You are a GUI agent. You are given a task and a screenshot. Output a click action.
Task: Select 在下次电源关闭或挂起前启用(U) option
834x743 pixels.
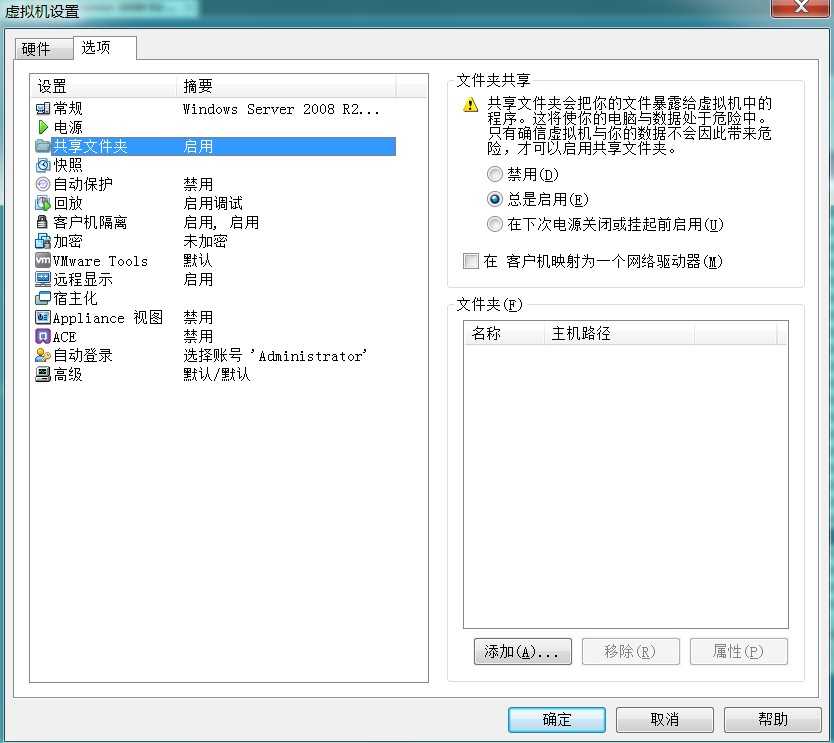tap(495, 224)
